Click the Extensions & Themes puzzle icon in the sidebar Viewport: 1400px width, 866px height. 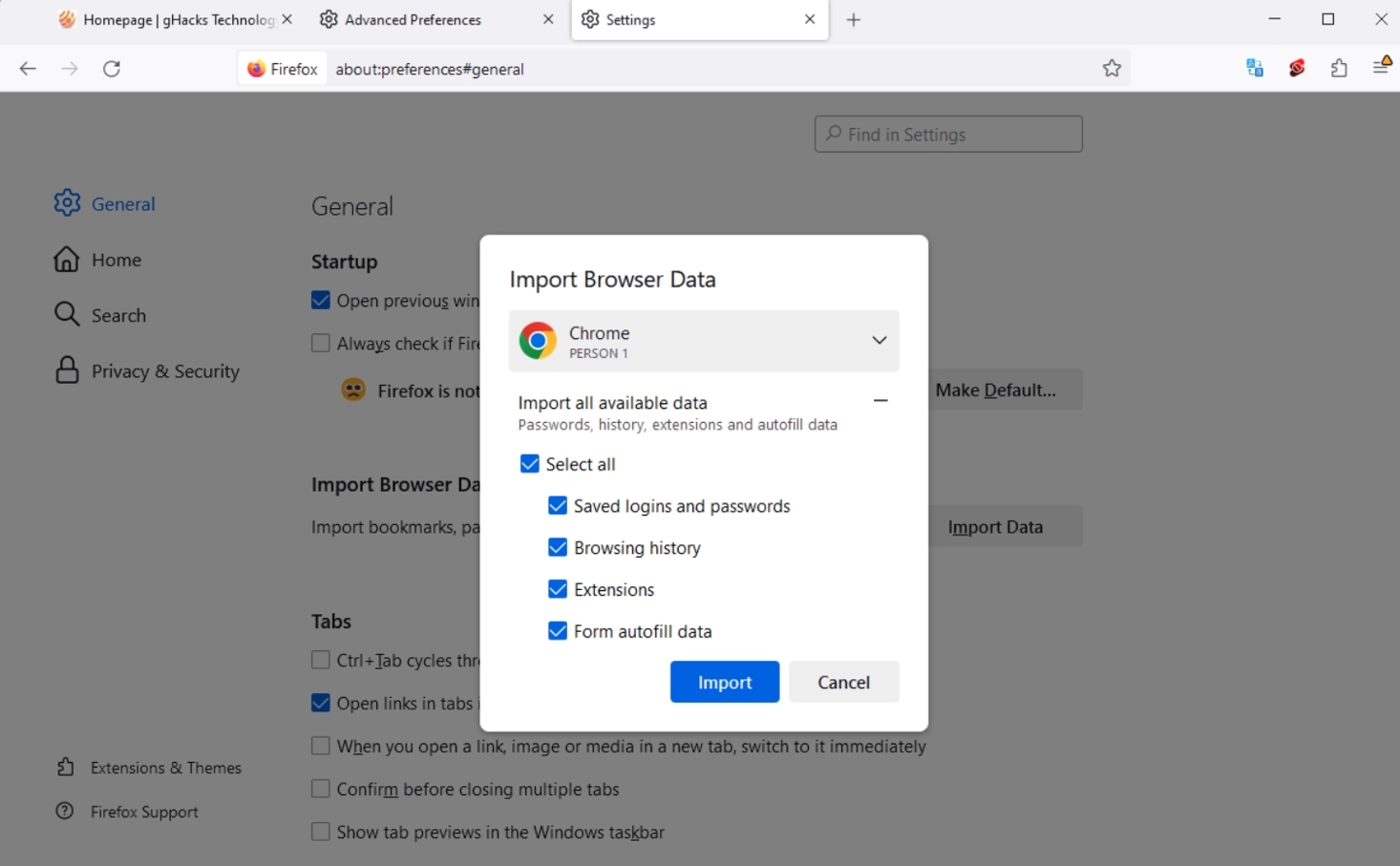[65, 767]
